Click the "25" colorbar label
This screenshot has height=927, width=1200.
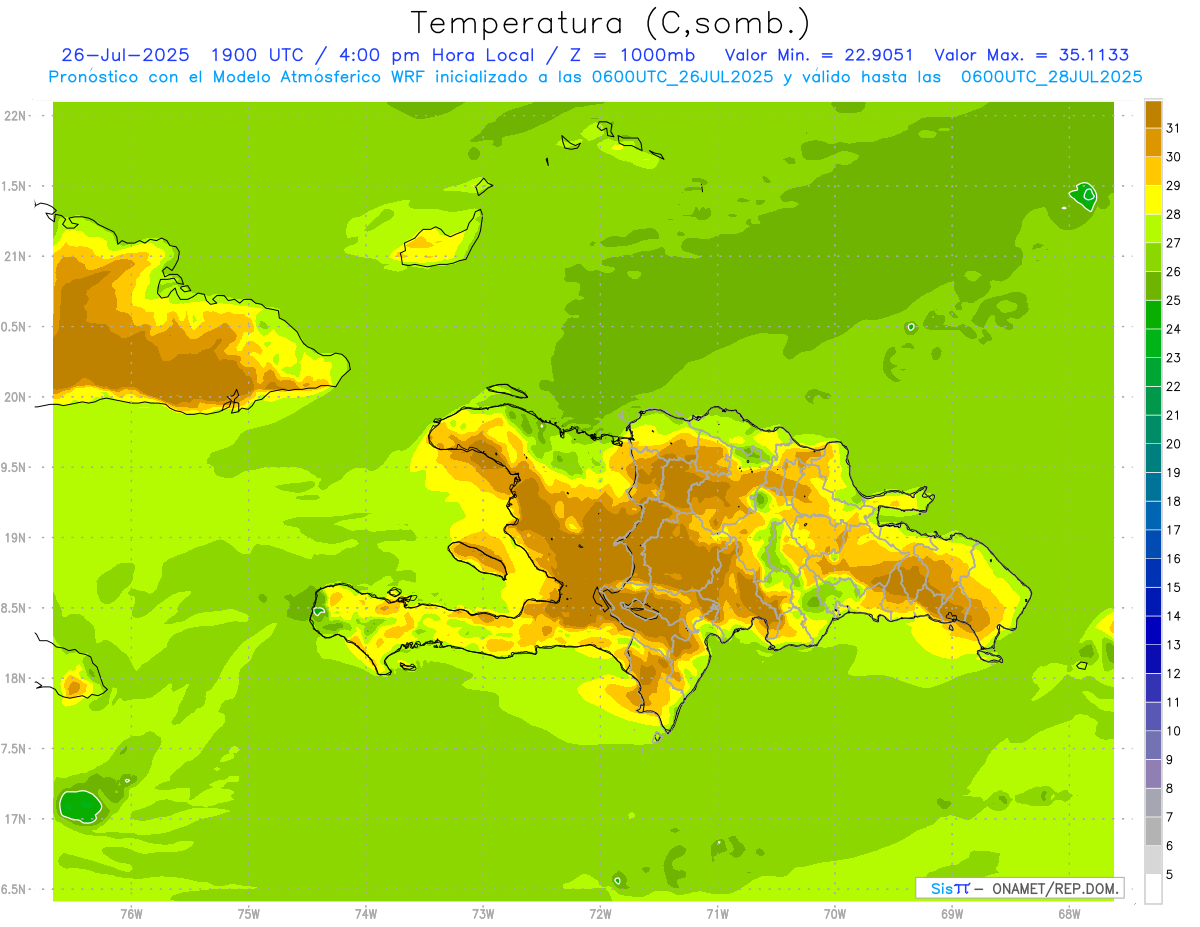tap(1173, 300)
